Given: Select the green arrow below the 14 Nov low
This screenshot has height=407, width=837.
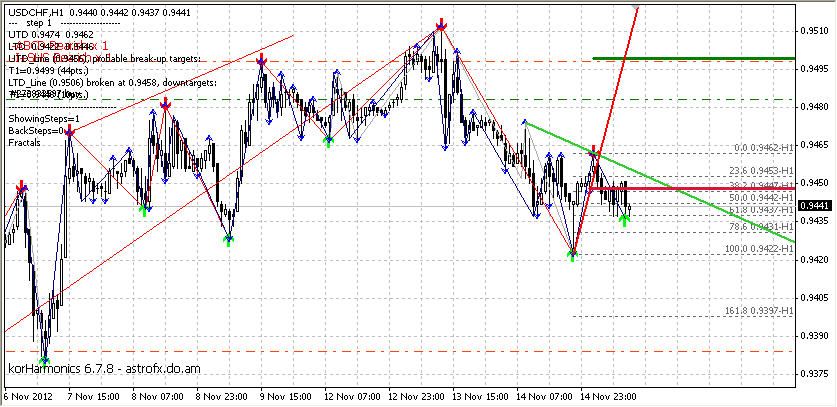Looking at the screenshot, I should click(x=572, y=255).
